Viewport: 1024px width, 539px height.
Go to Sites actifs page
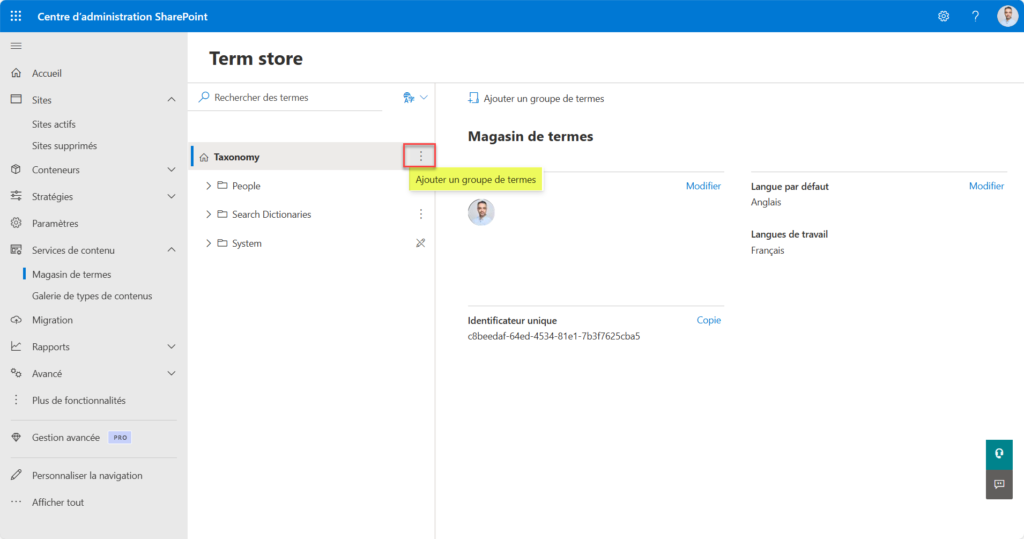pyautogui.click(x=54, y=124)
